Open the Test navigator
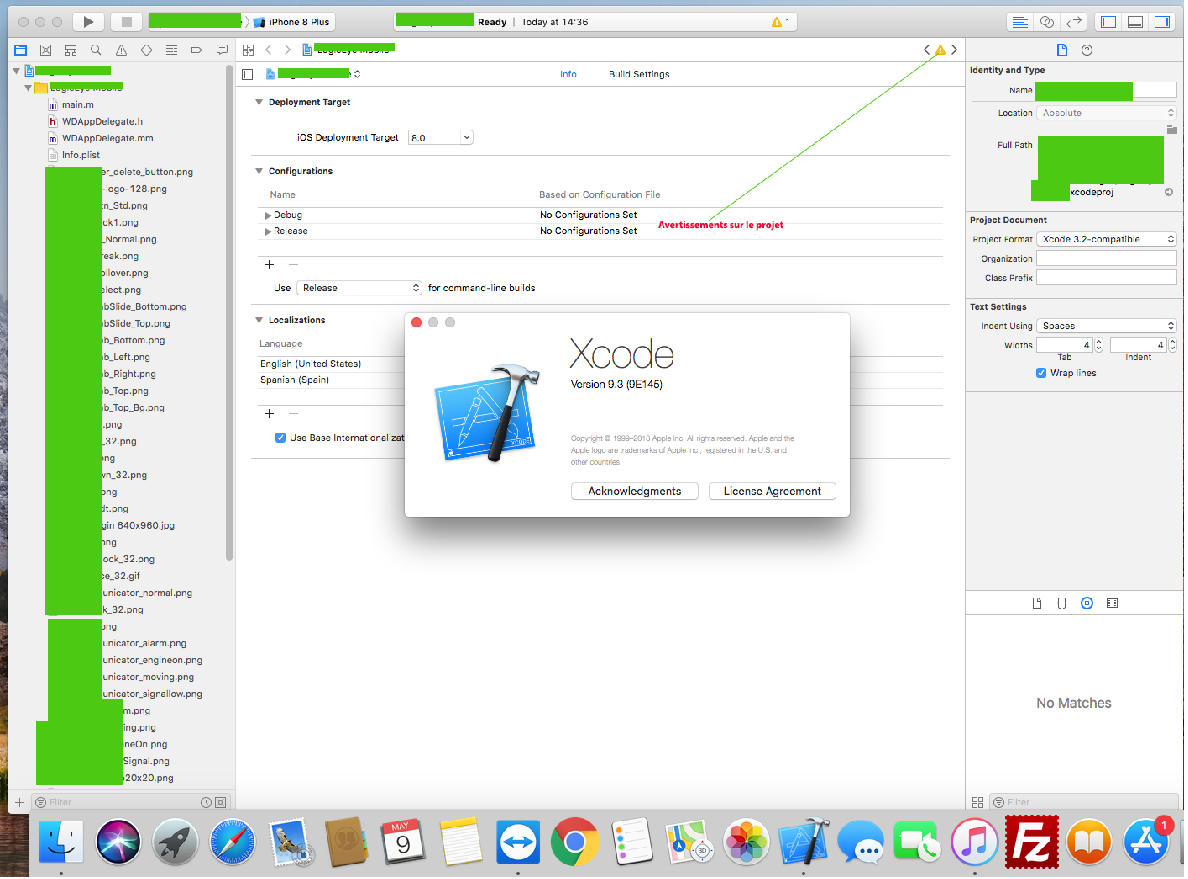 click(146, 51)
